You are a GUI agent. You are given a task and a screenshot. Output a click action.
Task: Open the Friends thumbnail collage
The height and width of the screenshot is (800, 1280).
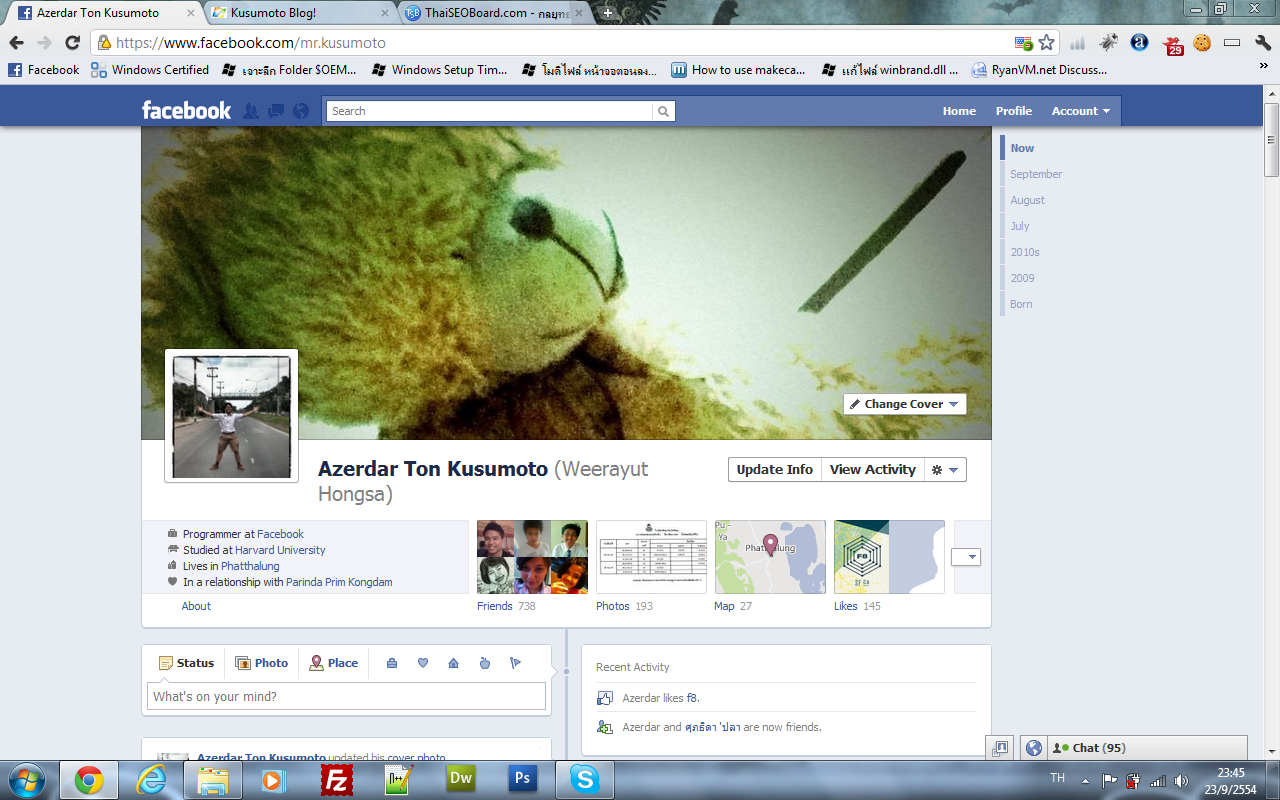point(532,557)
